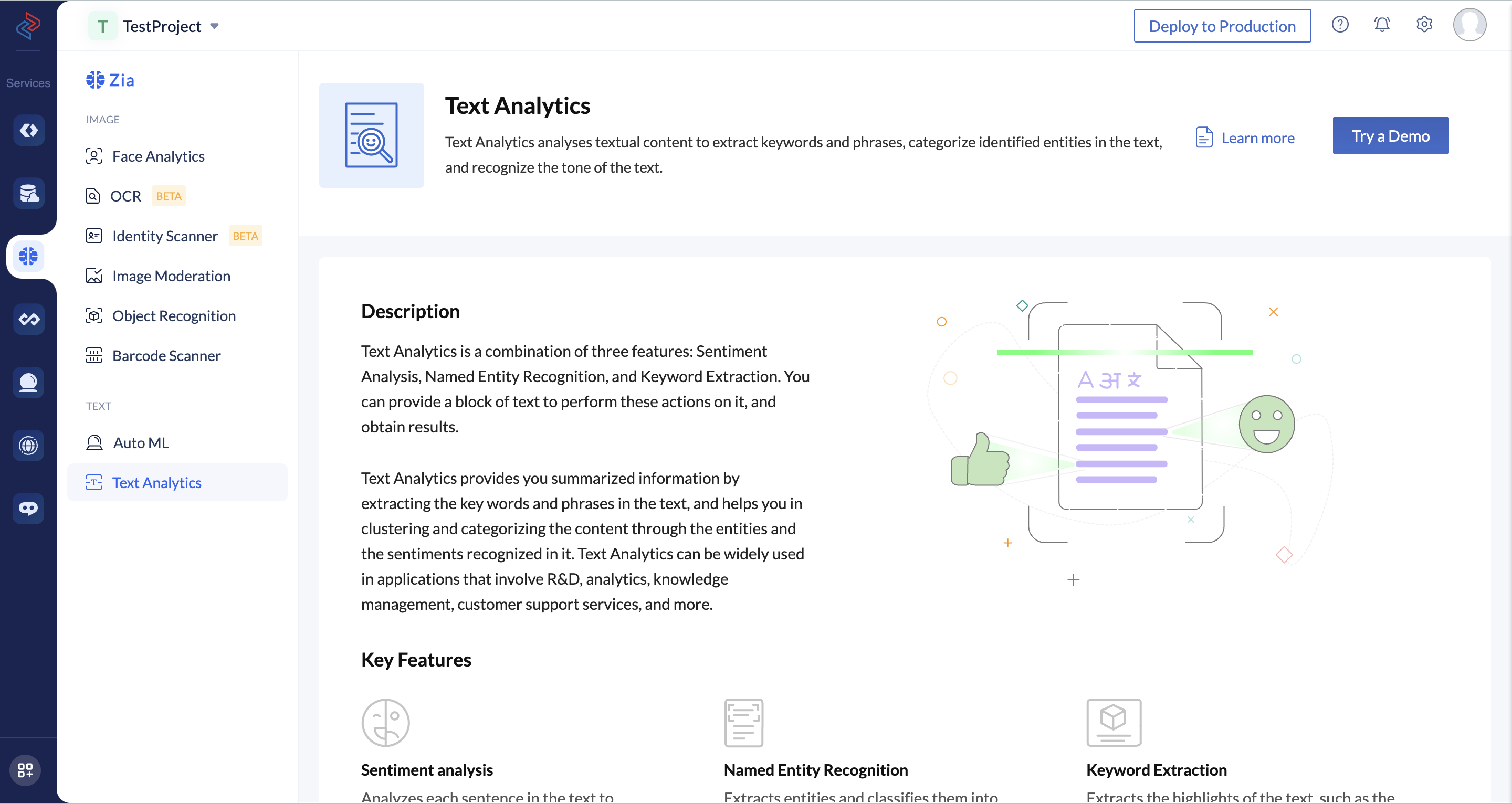Click the help question mark icon

[1341, 25]
